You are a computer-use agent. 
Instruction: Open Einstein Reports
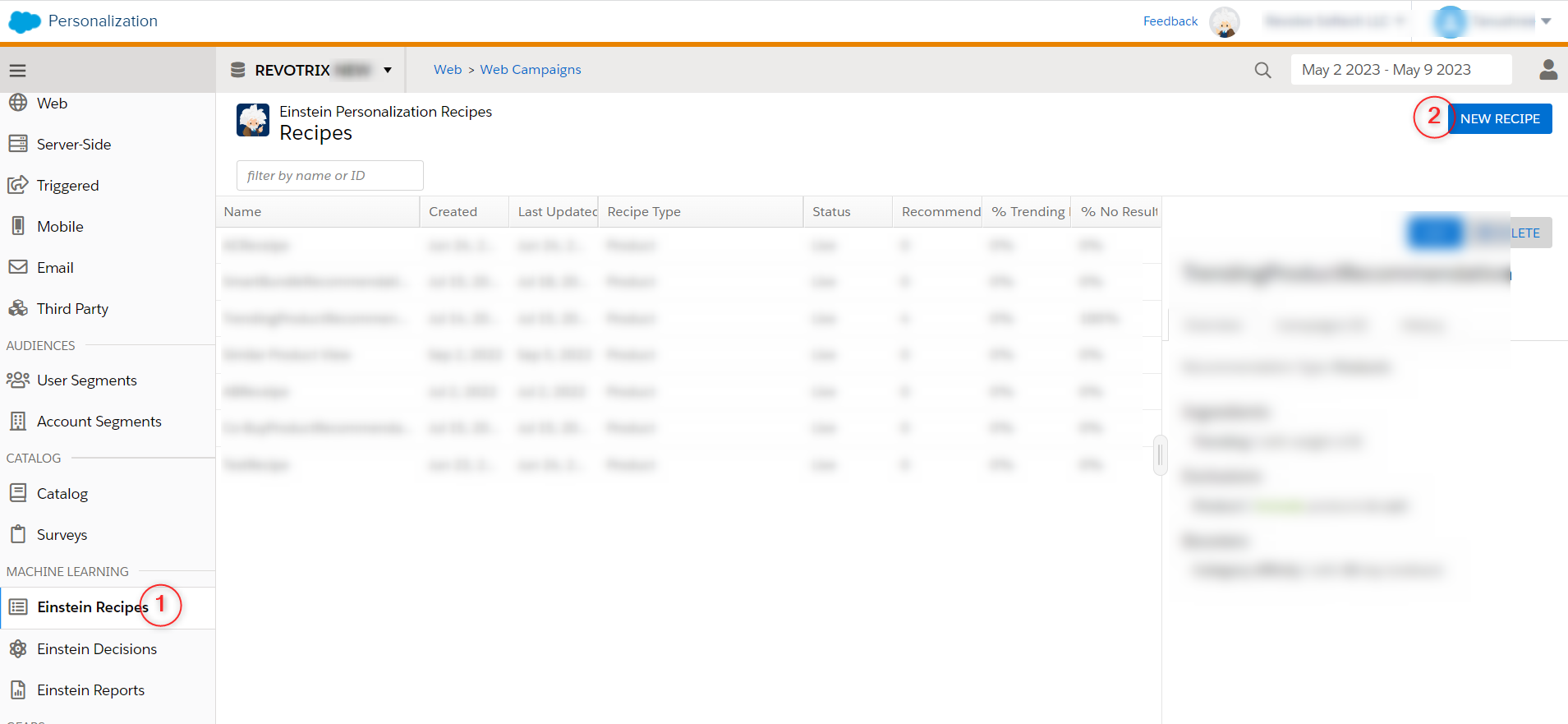[90, 689]
